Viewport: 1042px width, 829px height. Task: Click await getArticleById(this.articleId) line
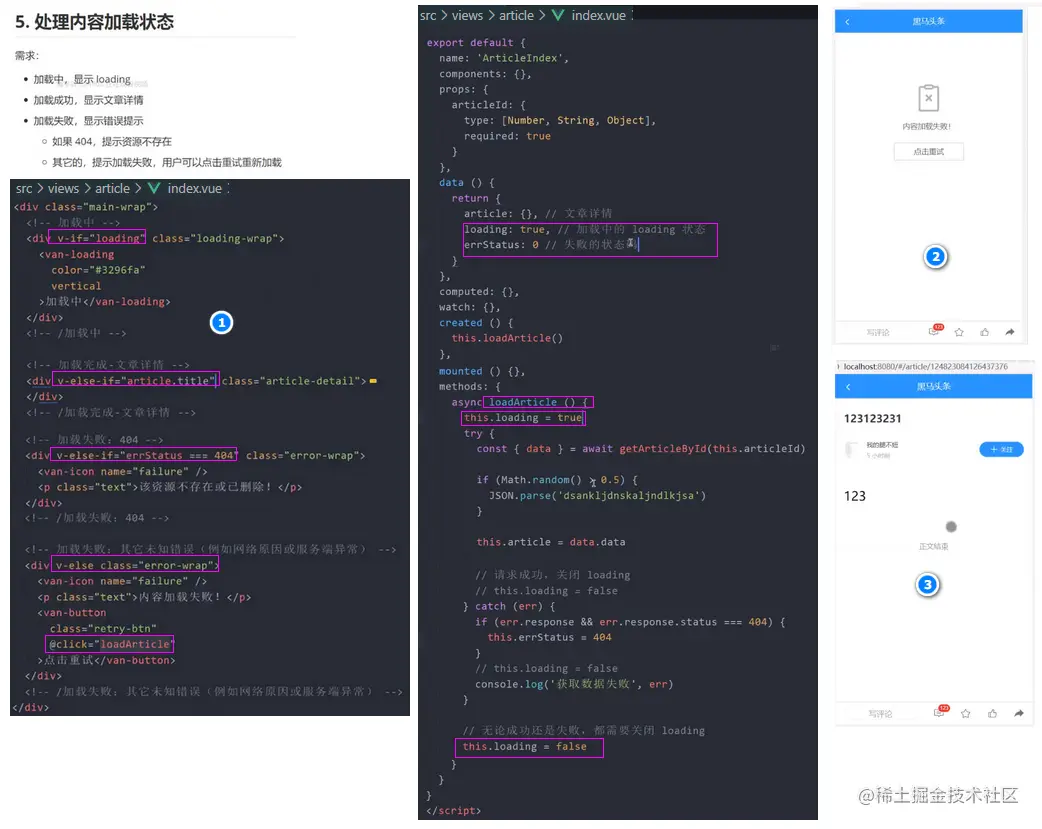641,449
